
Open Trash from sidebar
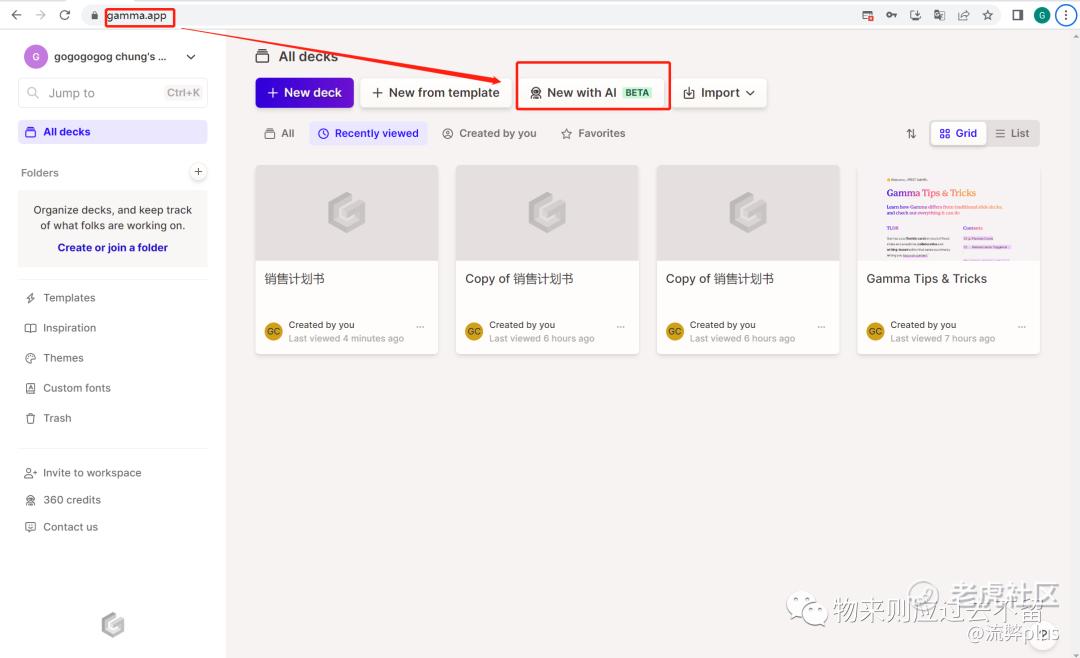click(56, 418)
